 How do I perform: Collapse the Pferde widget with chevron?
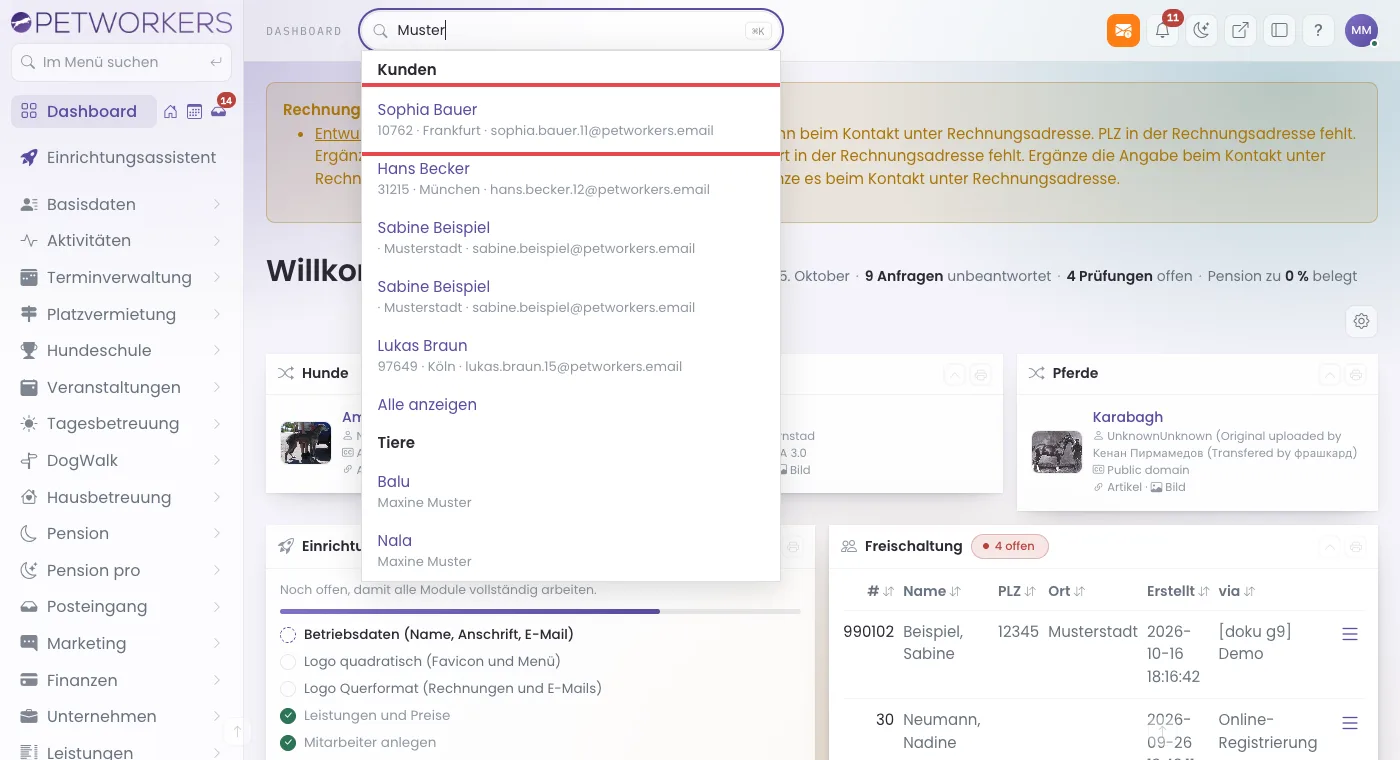1329,375
